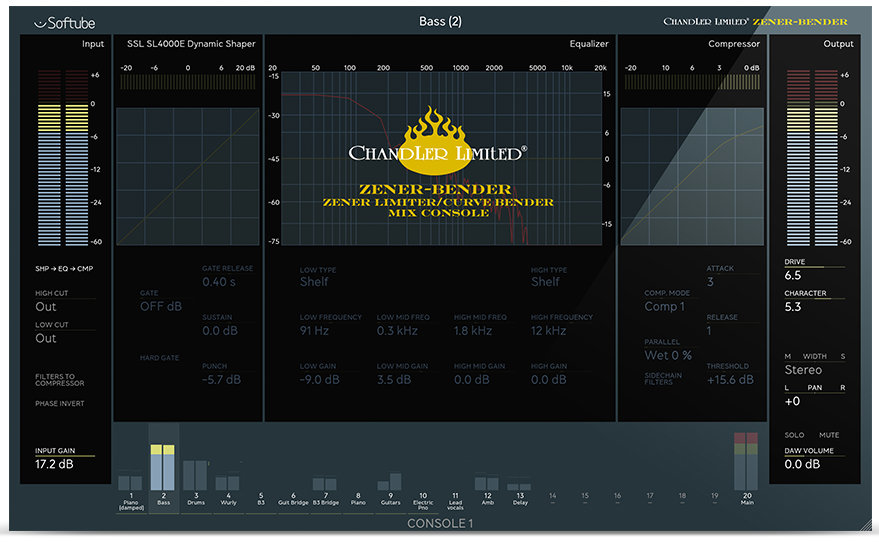Click the window resize grip corner
The height and width of the screenshot is (542, 879).
pyautogui.click(x=866, y=525)
